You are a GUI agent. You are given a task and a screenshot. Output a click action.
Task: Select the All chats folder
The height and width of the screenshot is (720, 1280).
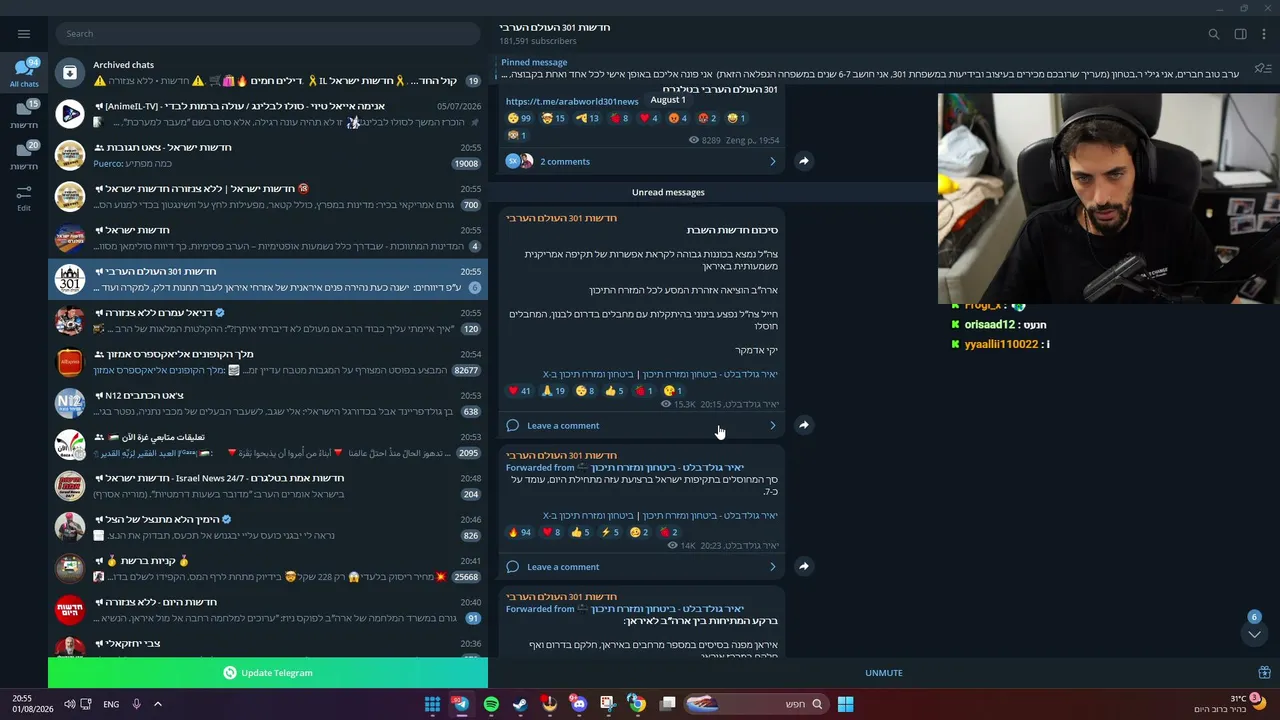(x=24, y=73)
